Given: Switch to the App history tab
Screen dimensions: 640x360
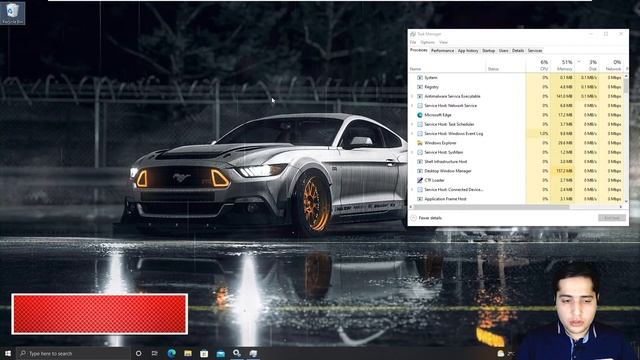Looking at the screenshot, I should [468, 51].
